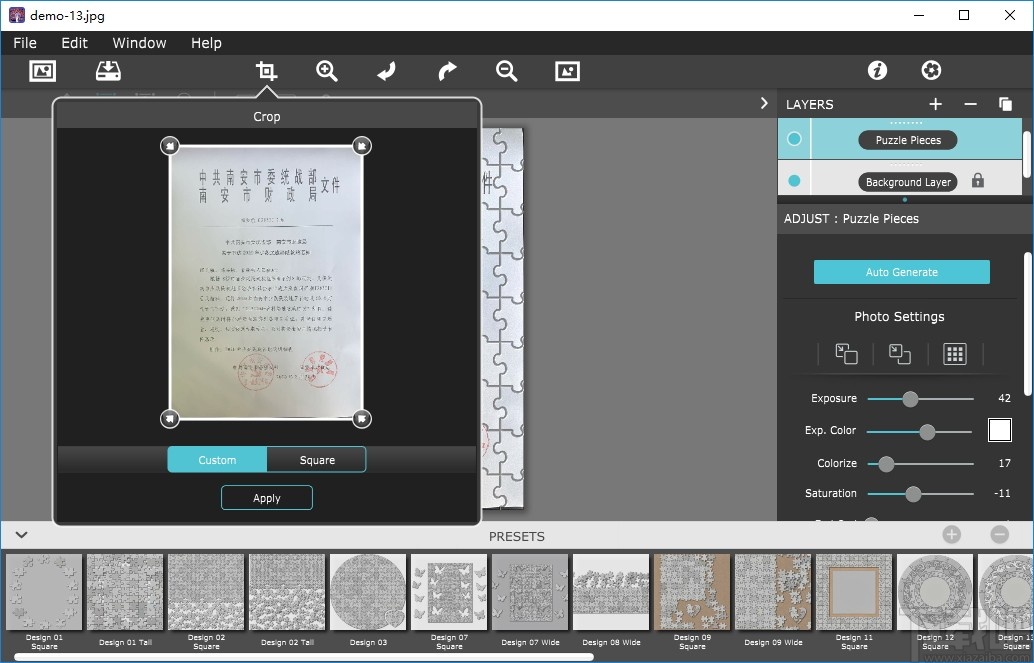Click the Auto Generate button

[901, 272]
